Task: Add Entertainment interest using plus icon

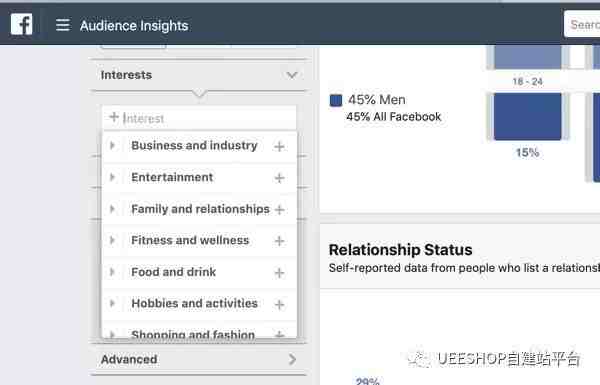Action: (279, 178)
